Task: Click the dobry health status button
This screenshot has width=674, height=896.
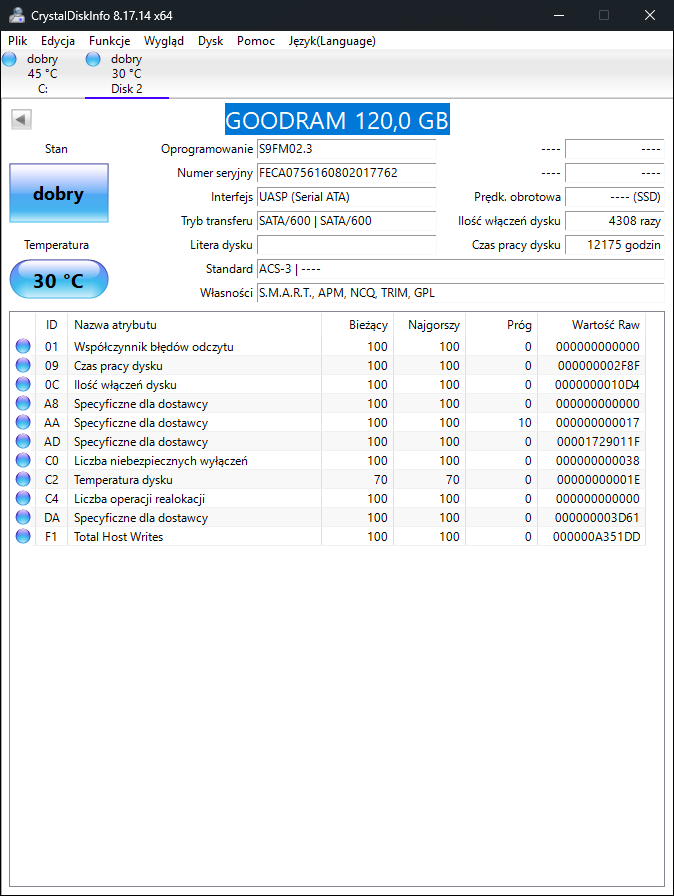Action: pyautogui.click(x=59, y=193)
